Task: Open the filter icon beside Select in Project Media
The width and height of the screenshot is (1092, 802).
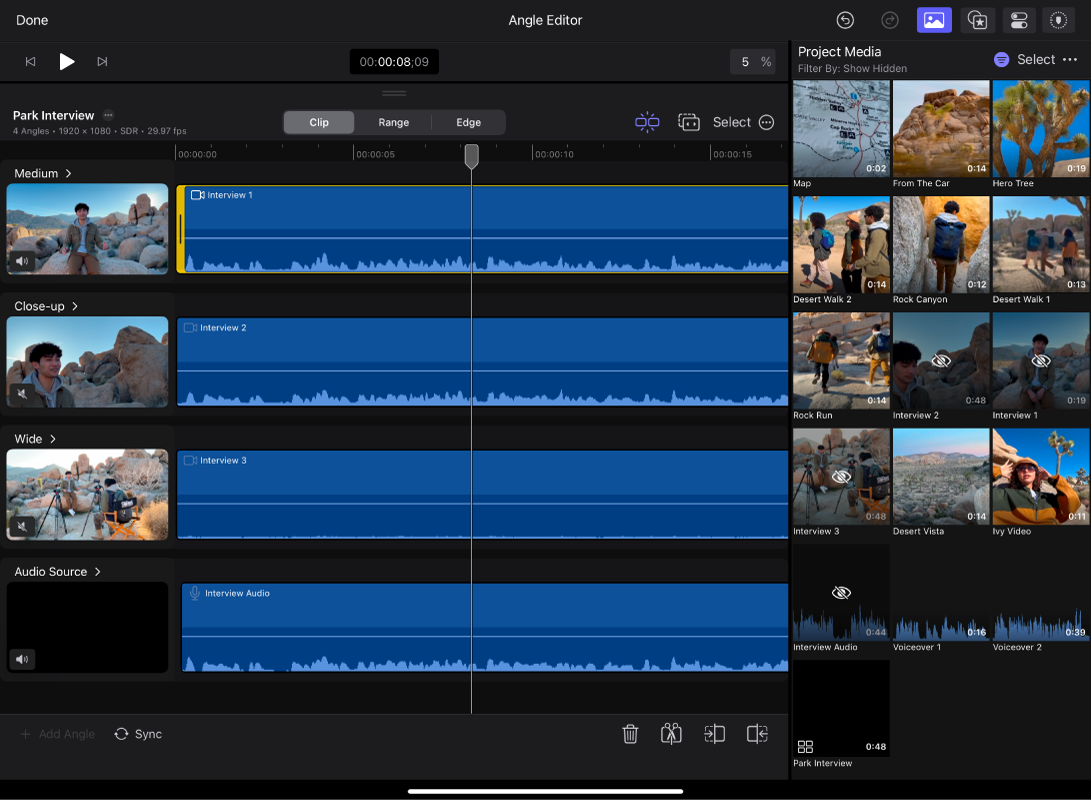Action: (1001, 59)
